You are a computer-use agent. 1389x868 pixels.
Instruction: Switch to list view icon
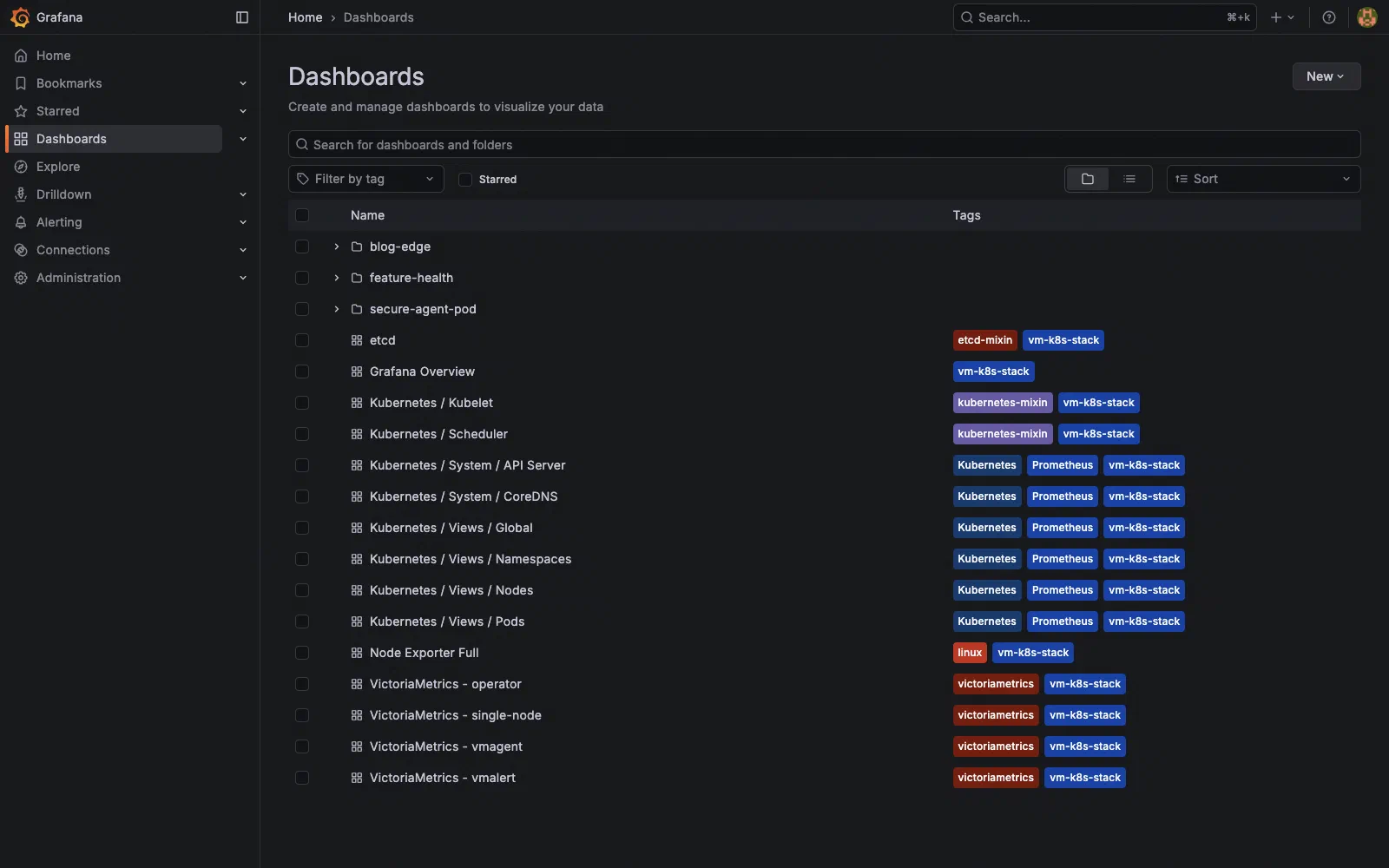[1129, 179]
